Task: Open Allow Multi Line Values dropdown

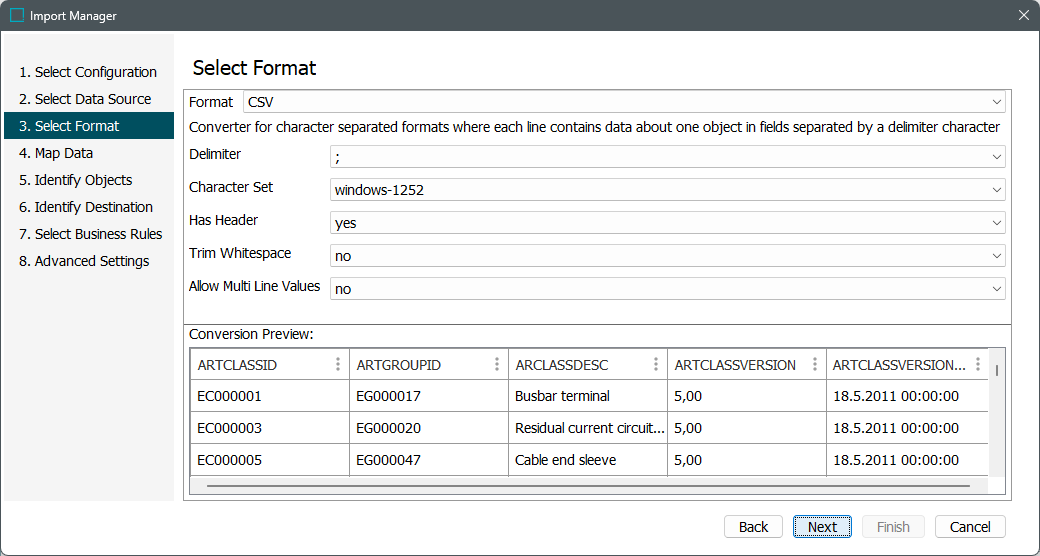Action: [x=667, y=289]
